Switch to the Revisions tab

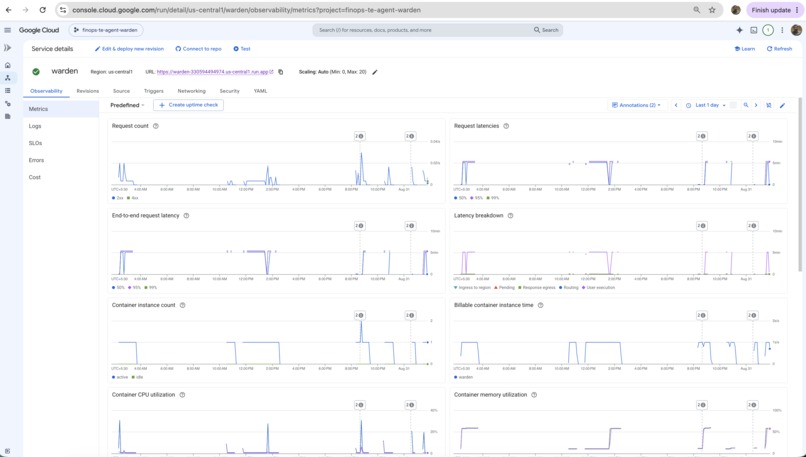(87, 91)
